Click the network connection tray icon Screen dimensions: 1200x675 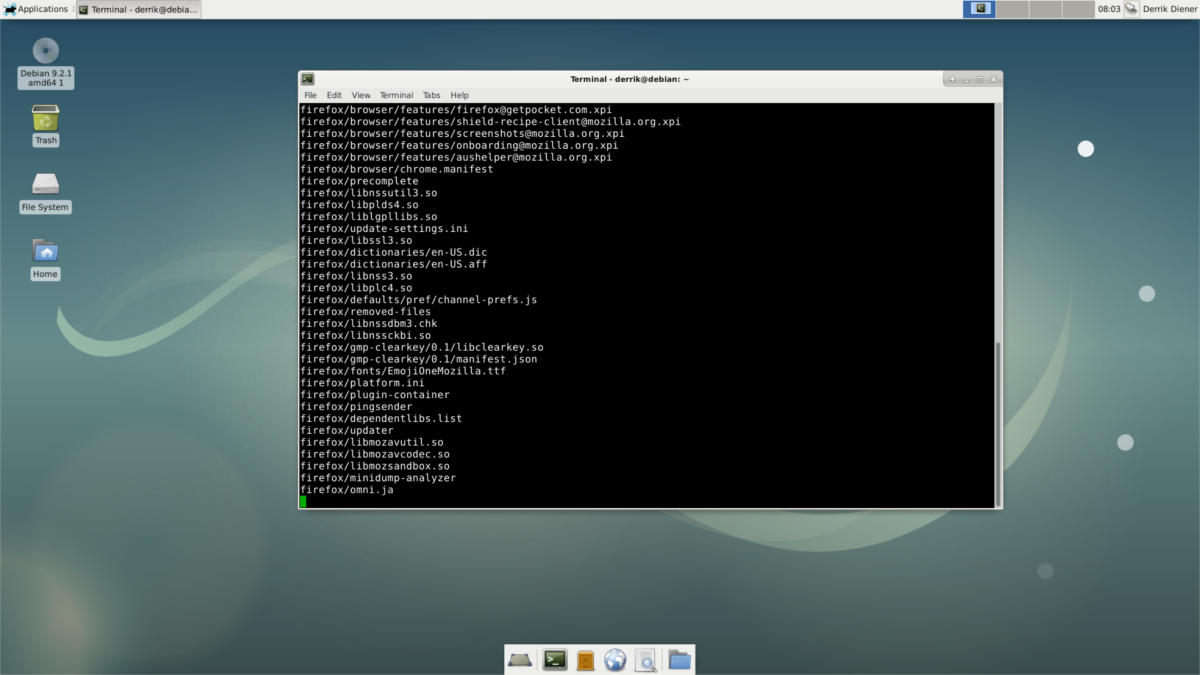[x=1131, y=9]
